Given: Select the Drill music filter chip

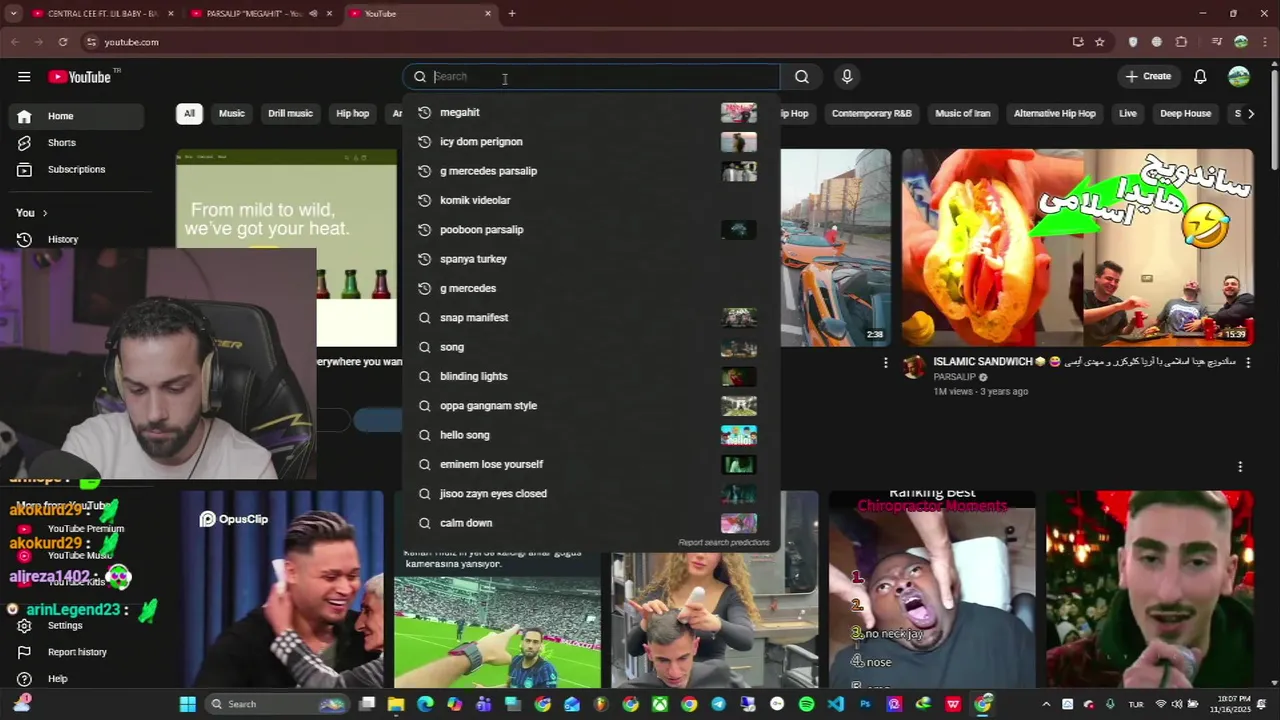Looking at the screenshot, I should click(x=290, y=114).
